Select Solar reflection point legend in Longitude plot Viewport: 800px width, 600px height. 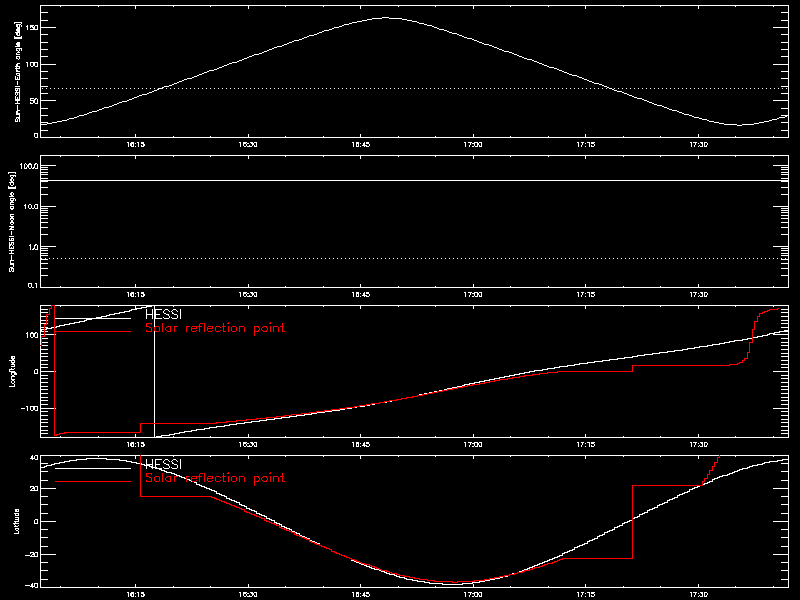pos(215,328)
